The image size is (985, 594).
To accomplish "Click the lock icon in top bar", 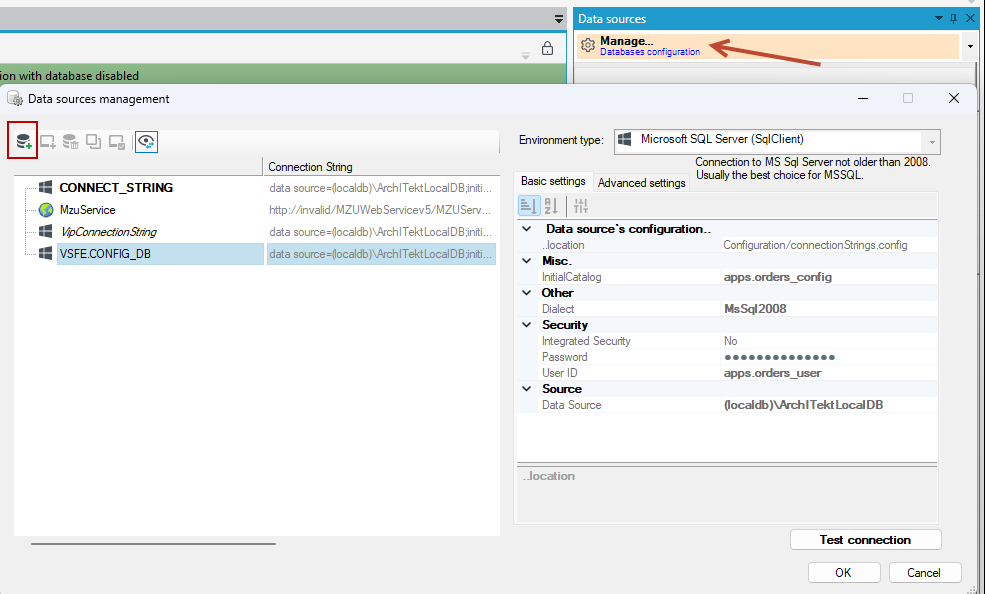I will tap(547, 48).
